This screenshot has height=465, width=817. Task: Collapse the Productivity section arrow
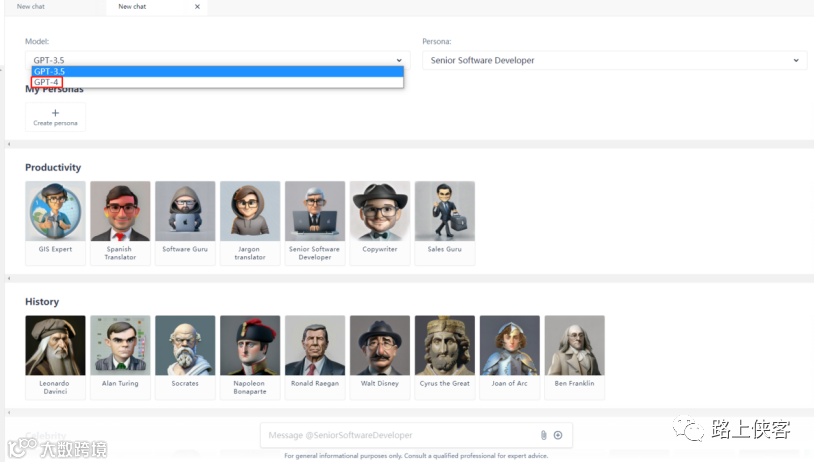click(x=9, y=278)
